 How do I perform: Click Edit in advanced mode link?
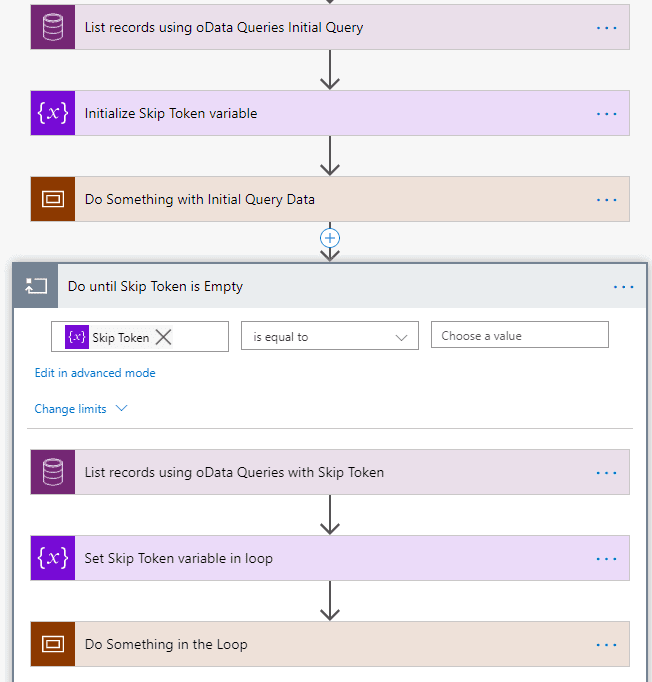click(95, 373)
